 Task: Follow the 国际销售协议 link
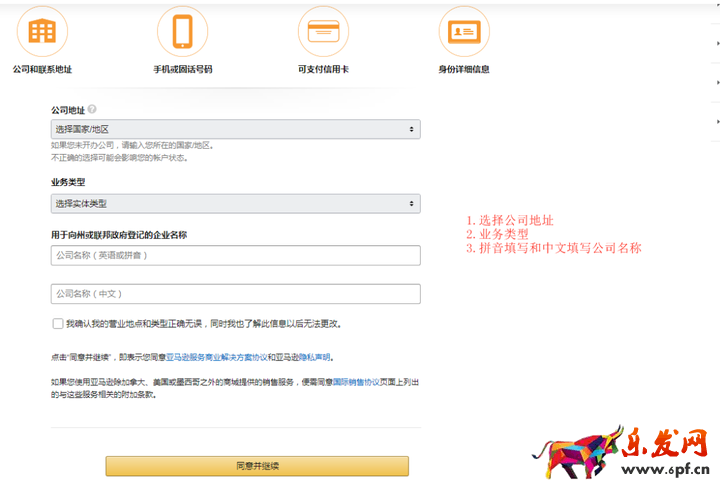(x=353, y=382)
